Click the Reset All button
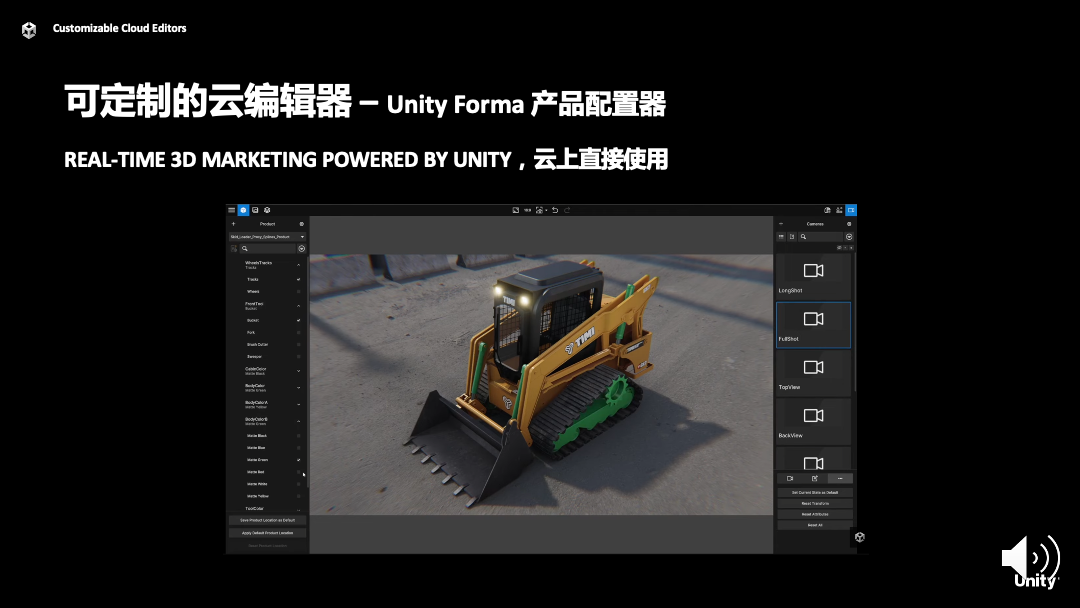The height and width of the screenshot is (608, 1080). point(815,525)
